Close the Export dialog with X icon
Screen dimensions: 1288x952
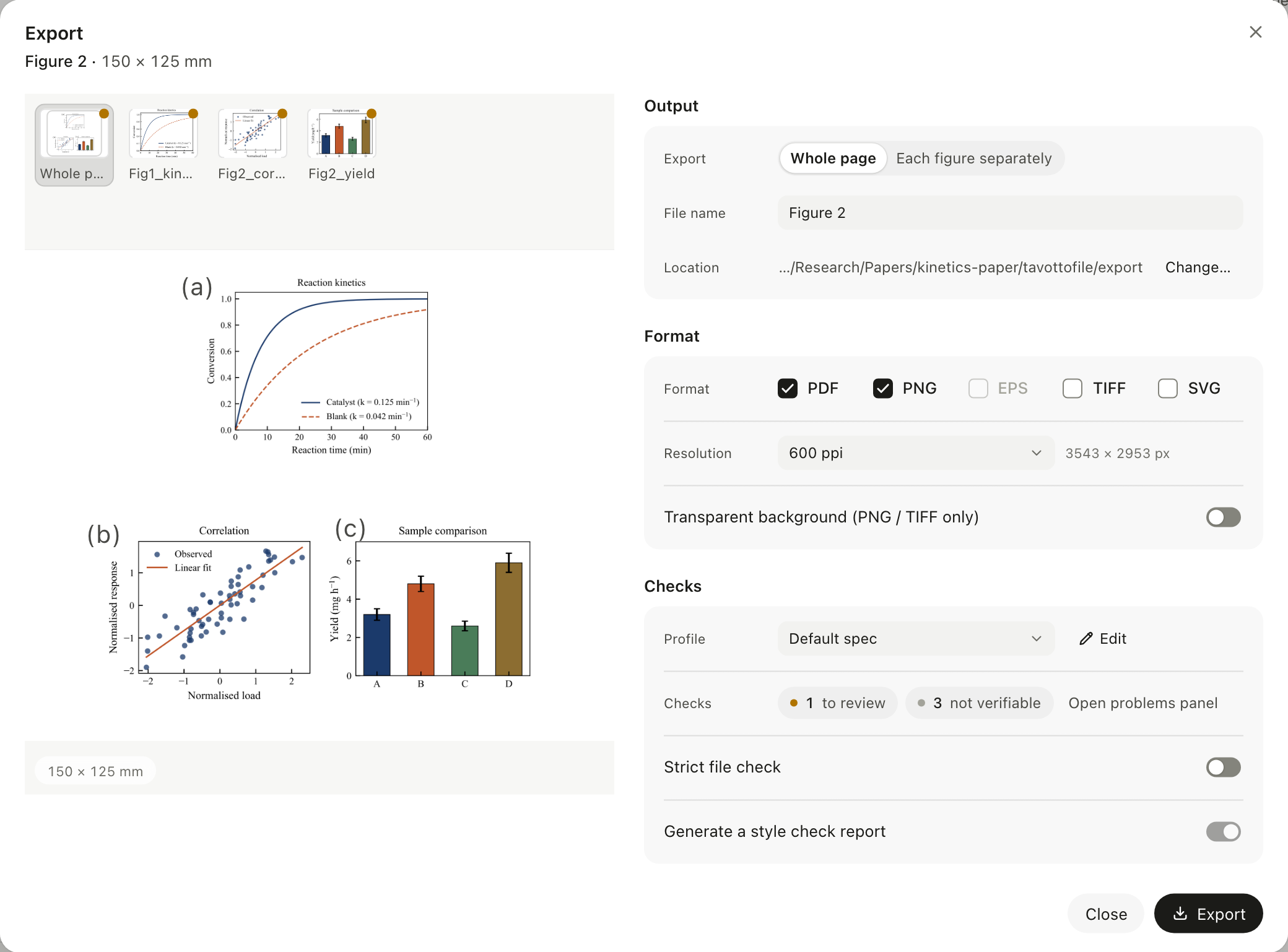[x=1255, y=32]
